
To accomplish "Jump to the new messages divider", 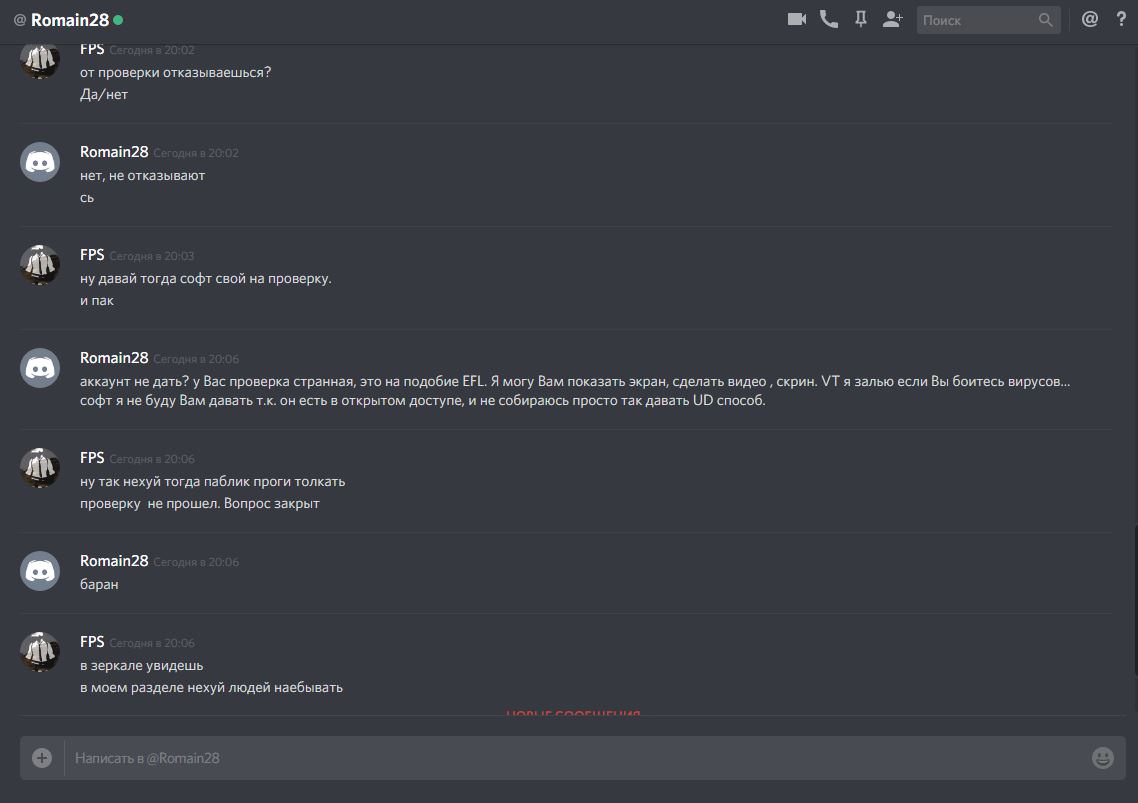I will (573, 713).
